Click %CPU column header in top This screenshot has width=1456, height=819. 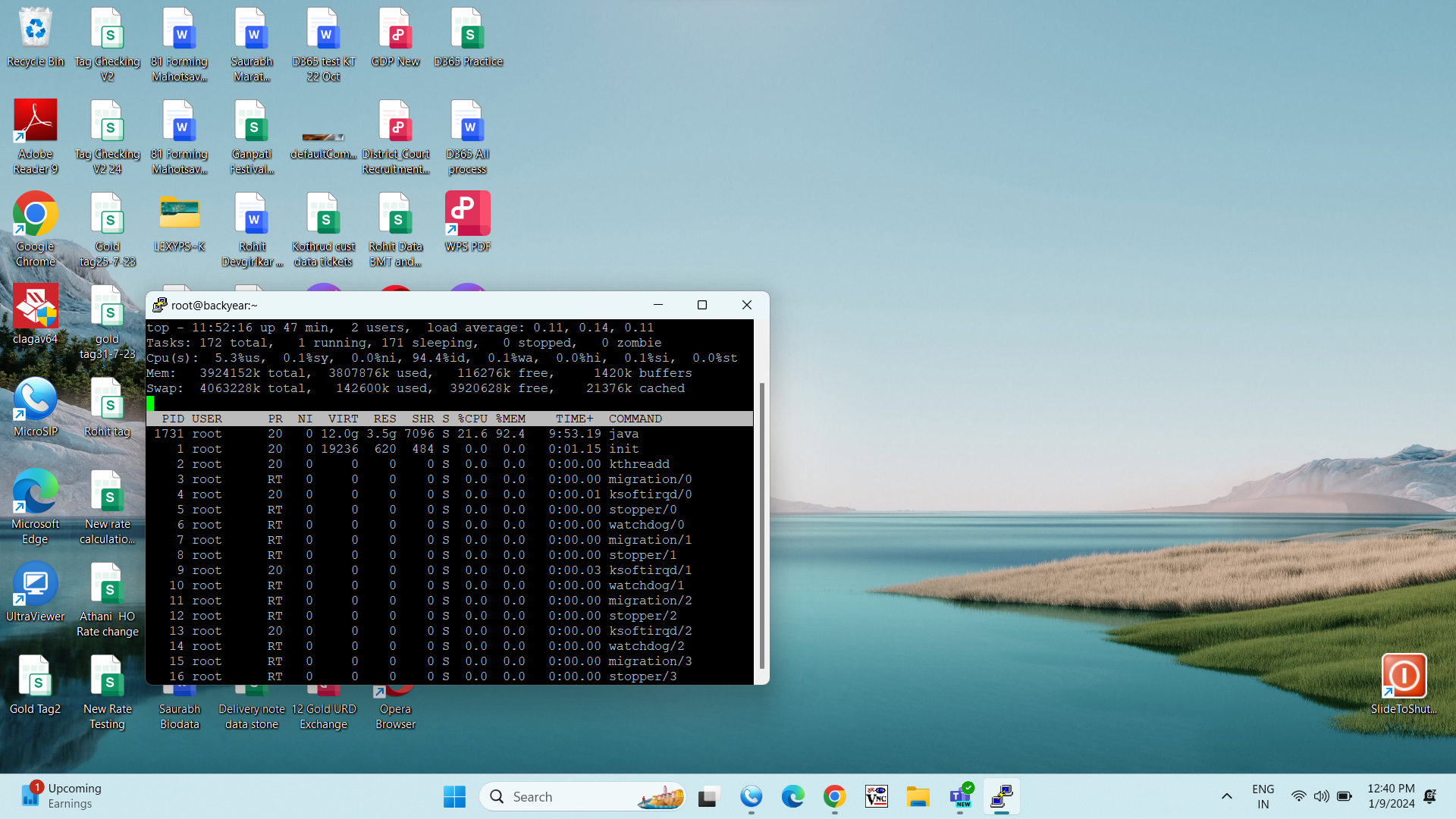coord(472,419)
